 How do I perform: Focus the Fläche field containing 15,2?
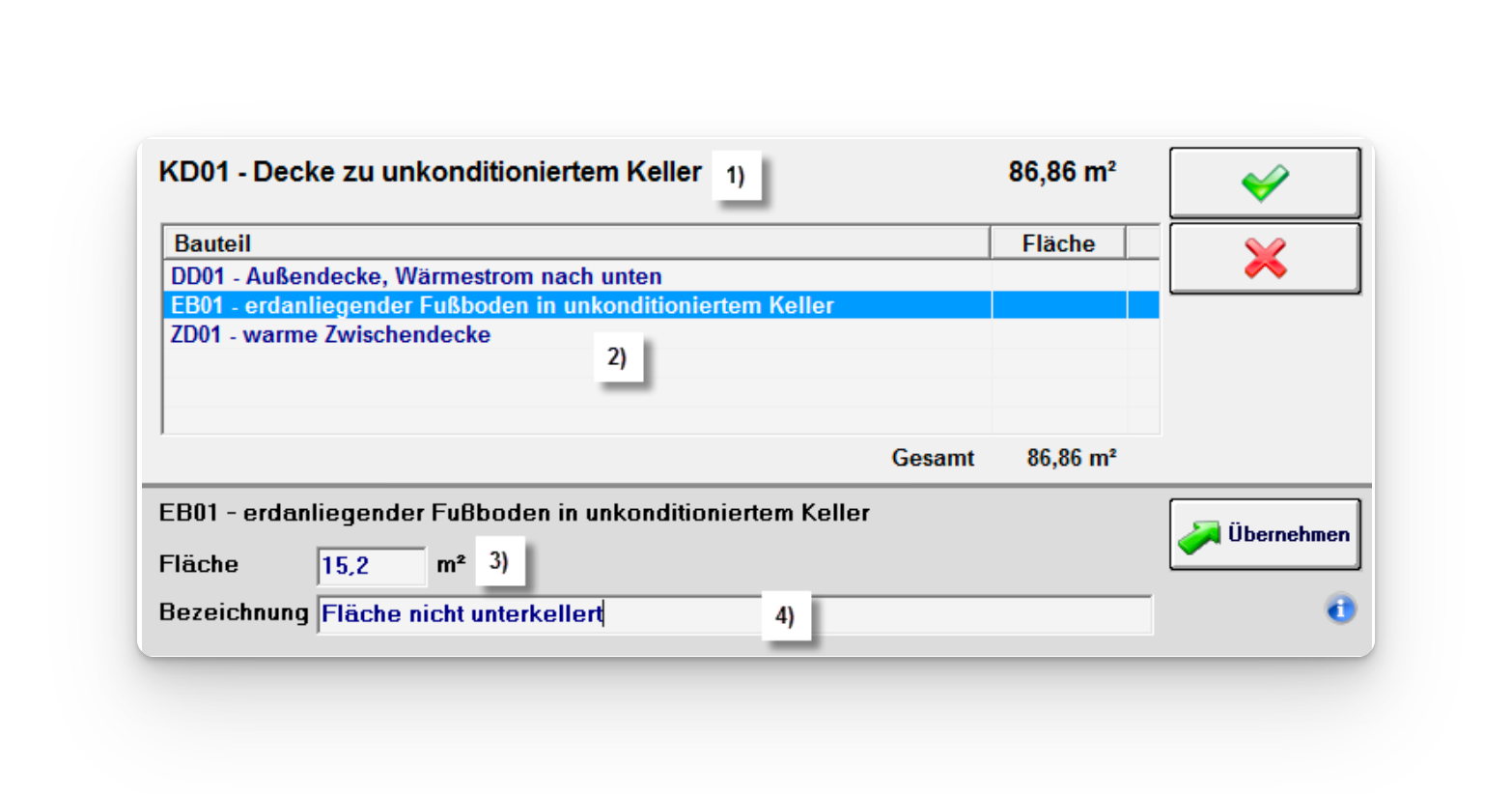[x=371, y=566]
